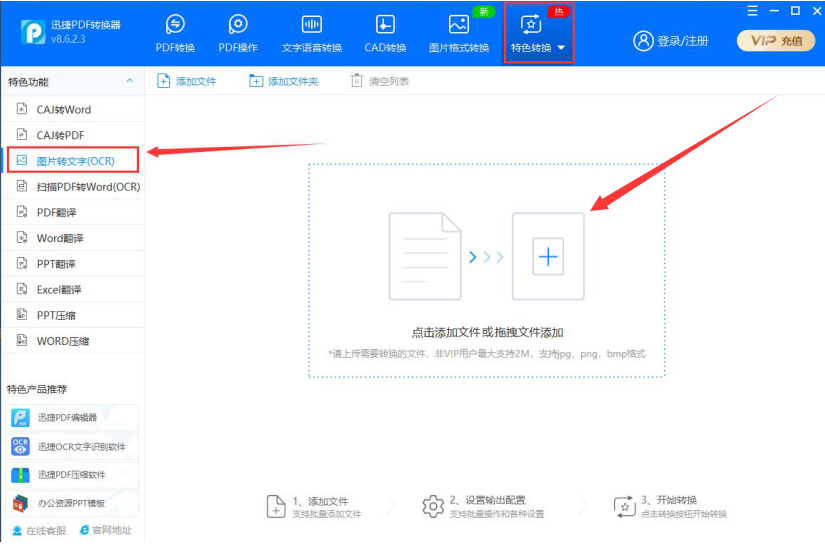Open the PDF转换 tab
This screenshot has width=825, height=548.
pos(175,34)
